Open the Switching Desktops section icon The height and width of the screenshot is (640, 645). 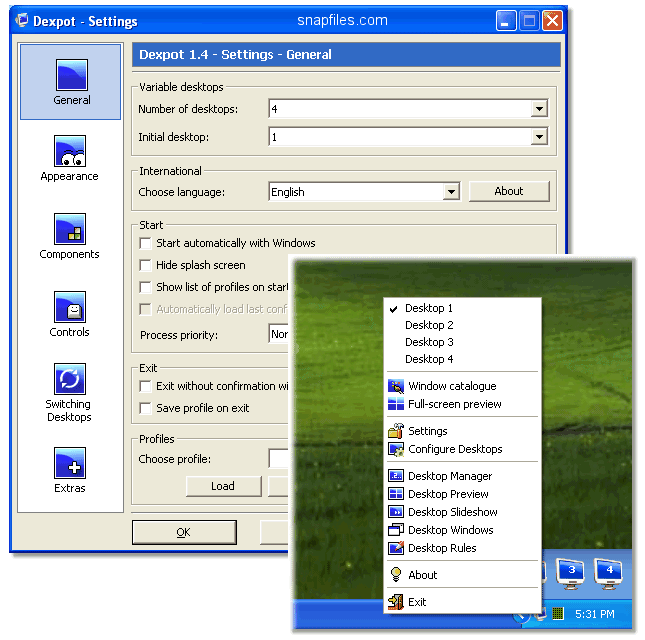[x=70, y=379]
